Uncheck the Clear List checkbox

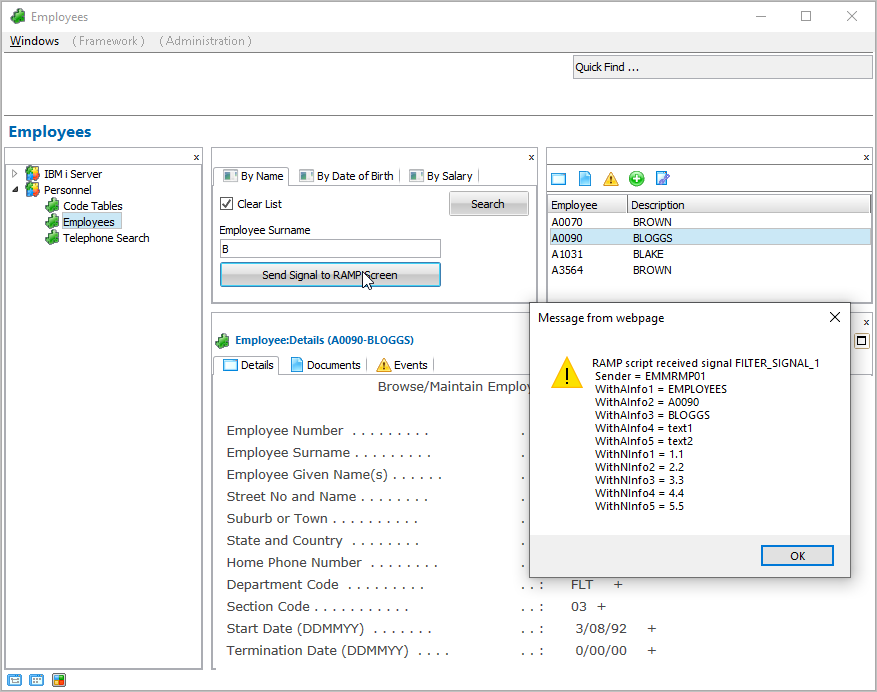click(x=227, y=204)
